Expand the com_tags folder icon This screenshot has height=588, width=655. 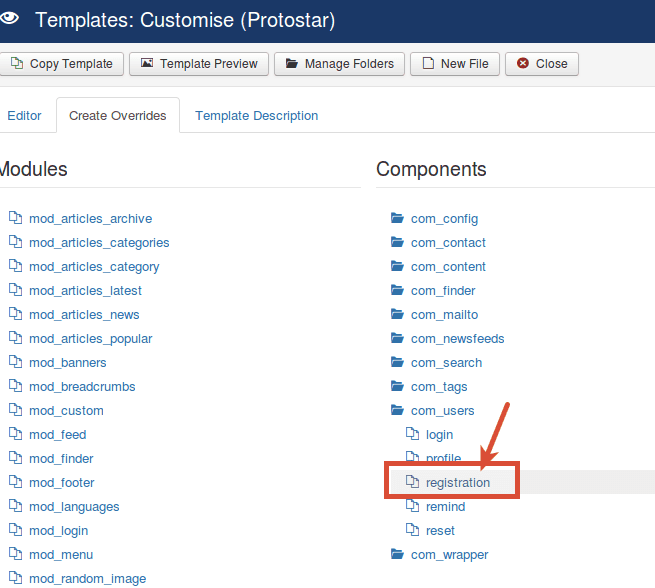[x=397, y=386]
